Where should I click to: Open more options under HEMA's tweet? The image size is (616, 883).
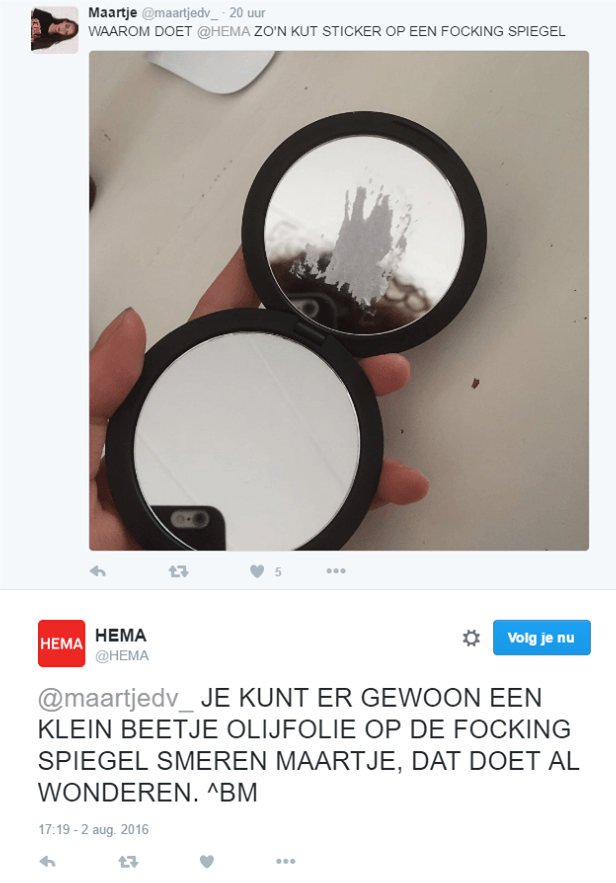pyautogui.click(x=286, y=861)
